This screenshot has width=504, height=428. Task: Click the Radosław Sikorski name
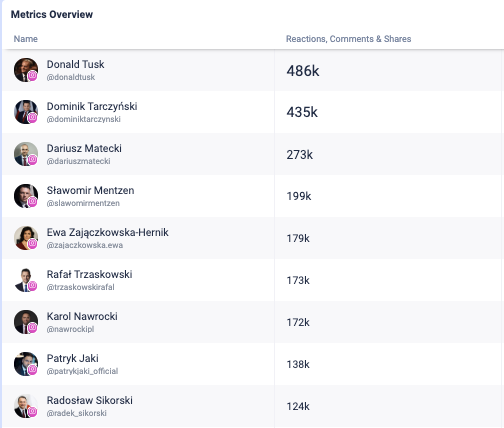click(90, 400)
